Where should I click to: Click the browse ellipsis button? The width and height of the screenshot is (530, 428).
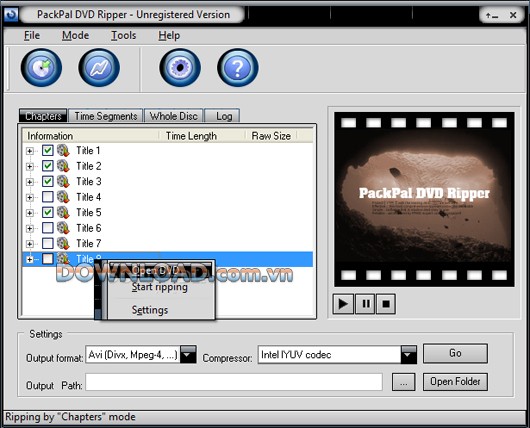[x=404, y=382]
